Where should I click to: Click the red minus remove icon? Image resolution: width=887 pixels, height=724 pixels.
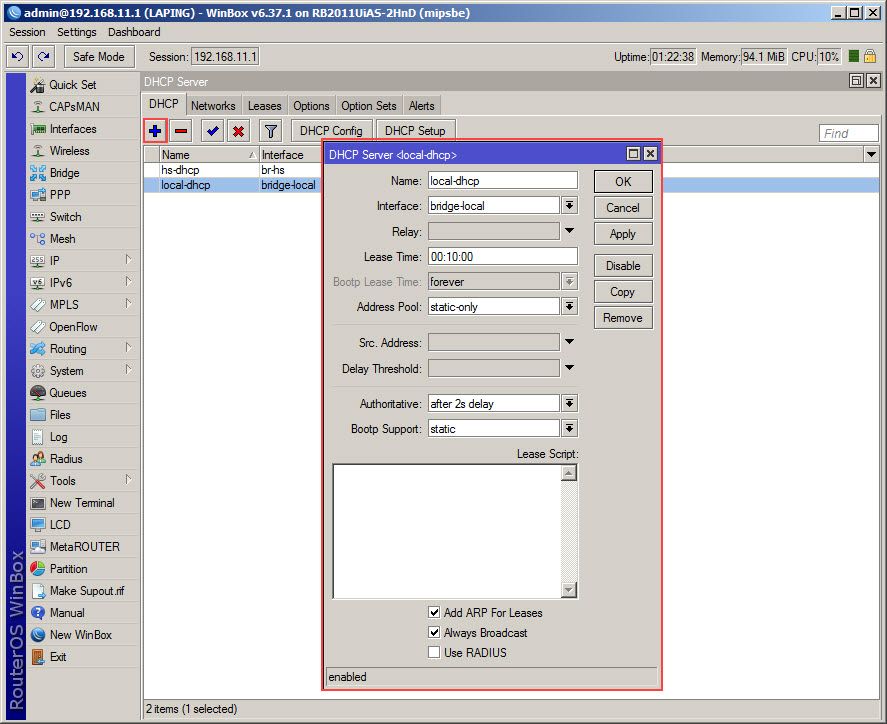click(x=181, y=131)
